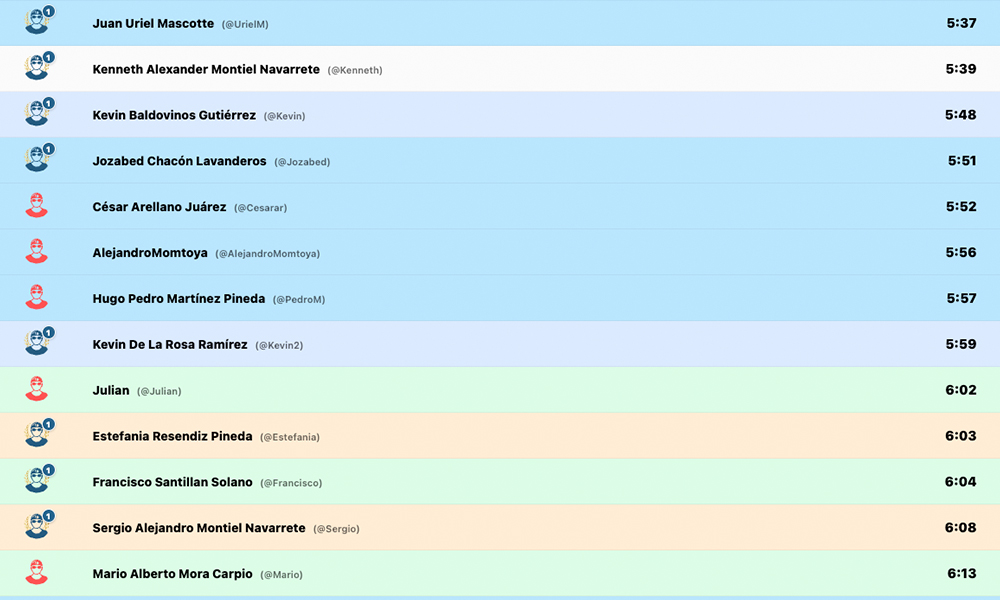This screenshot has width=1000, height=600.
Task: Open Jozabed Chacón Lavanderos profile name
Action: point(179,161)
